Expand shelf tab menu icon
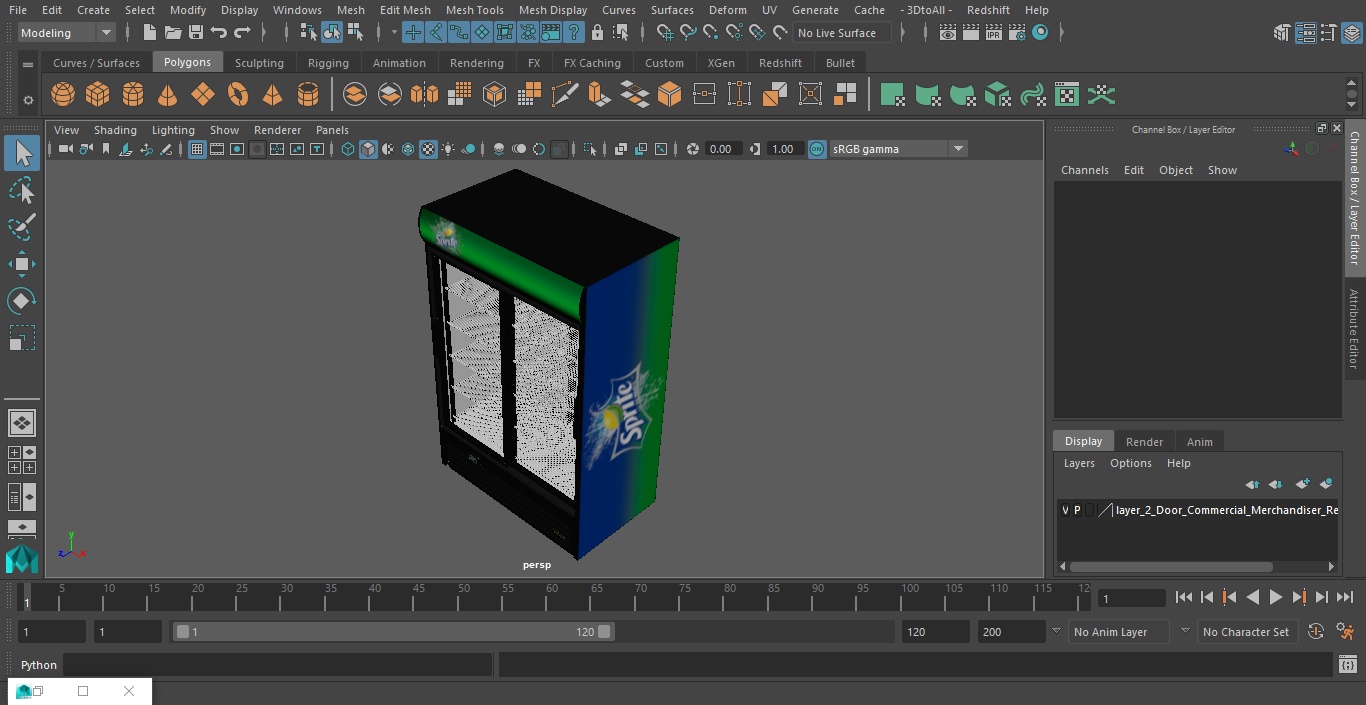Image resolution: width=1366 pixels, height=705 pixels. click(x=28, y=64)
